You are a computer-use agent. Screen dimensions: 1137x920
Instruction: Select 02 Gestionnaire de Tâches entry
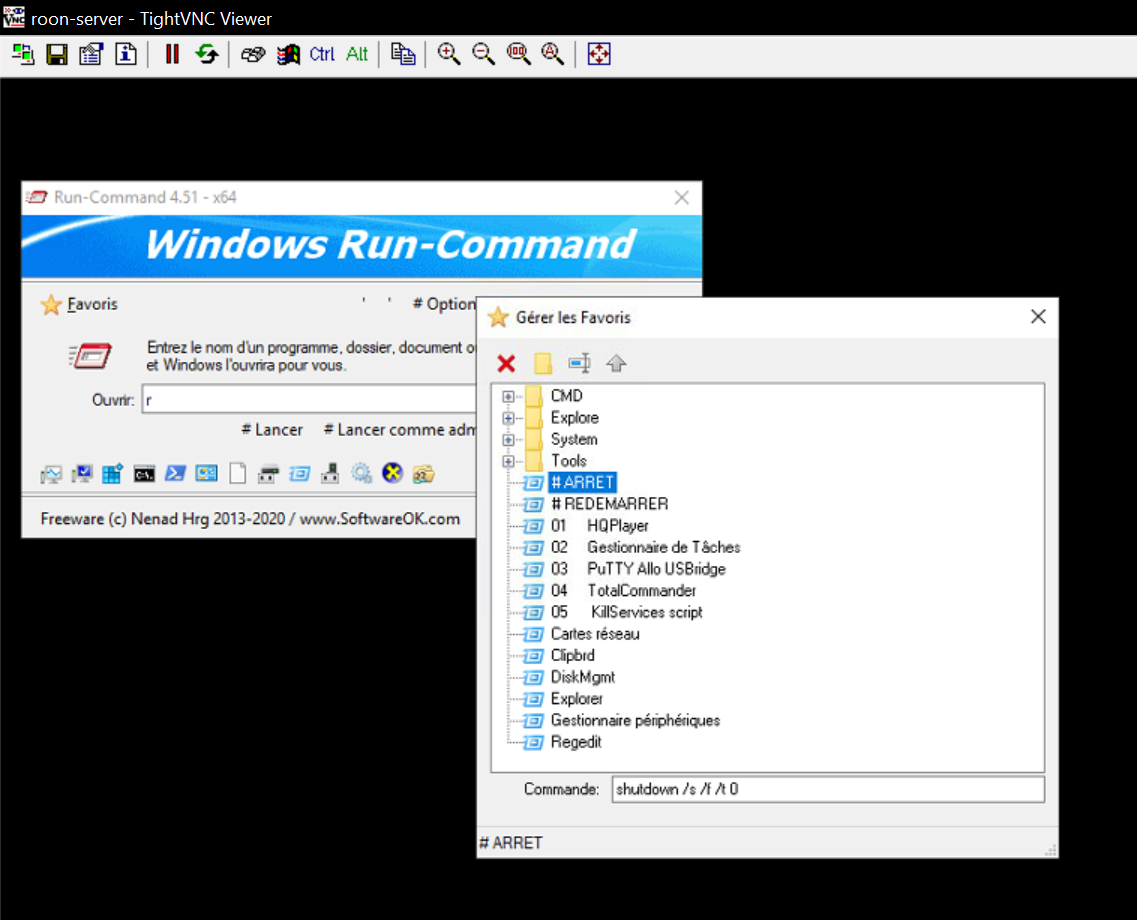[x=645, y=547]
